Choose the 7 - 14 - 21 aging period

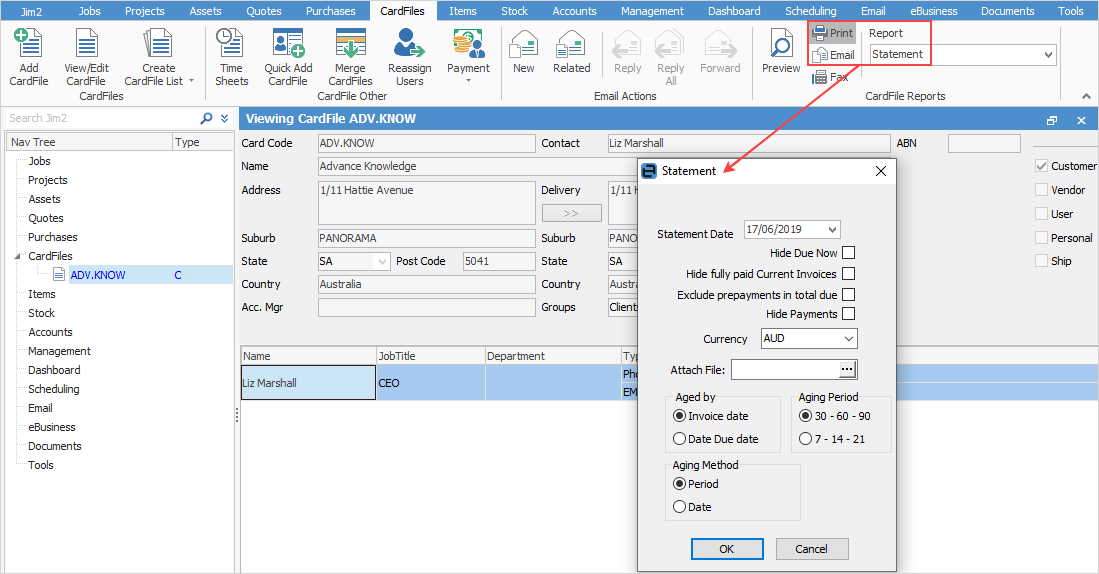[x=805, y=439]
